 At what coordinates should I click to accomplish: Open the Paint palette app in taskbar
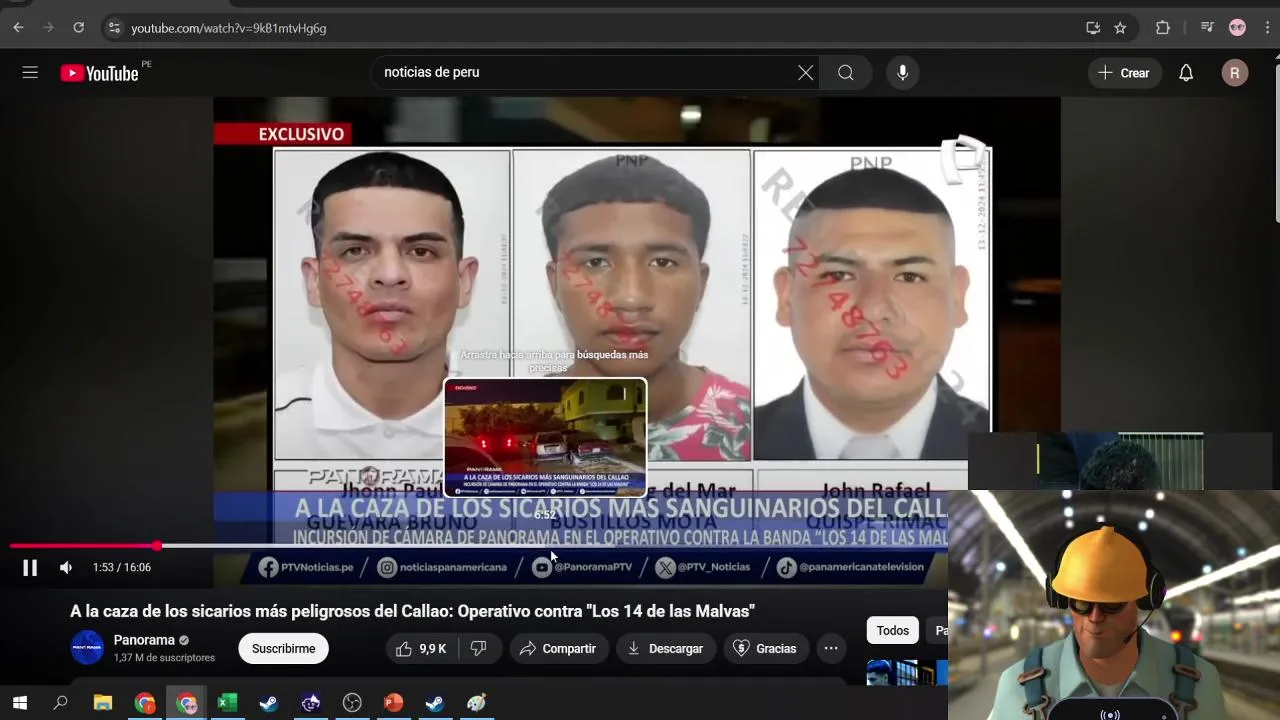(x=476, y=703)
